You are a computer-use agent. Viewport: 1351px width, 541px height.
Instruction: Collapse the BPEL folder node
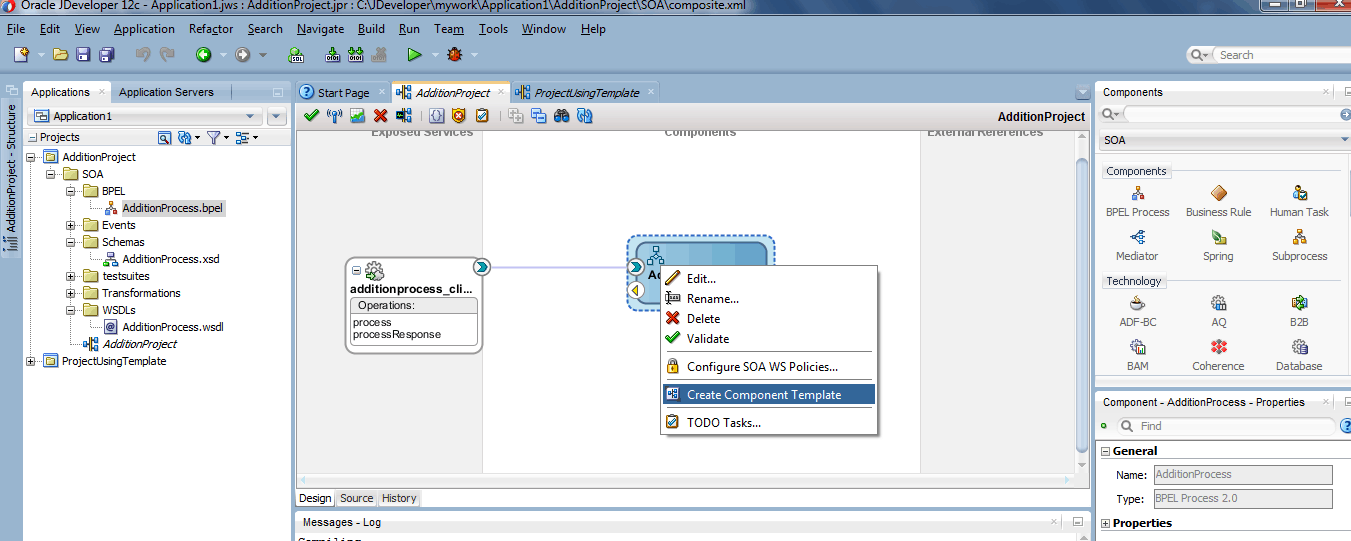click(x=71, y=191)
